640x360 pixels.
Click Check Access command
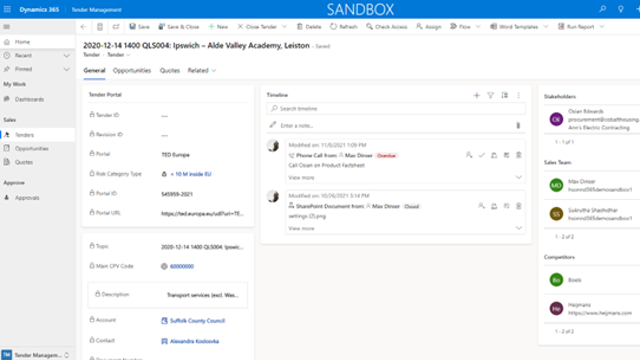pyautogui.click(x=387, y=27)
